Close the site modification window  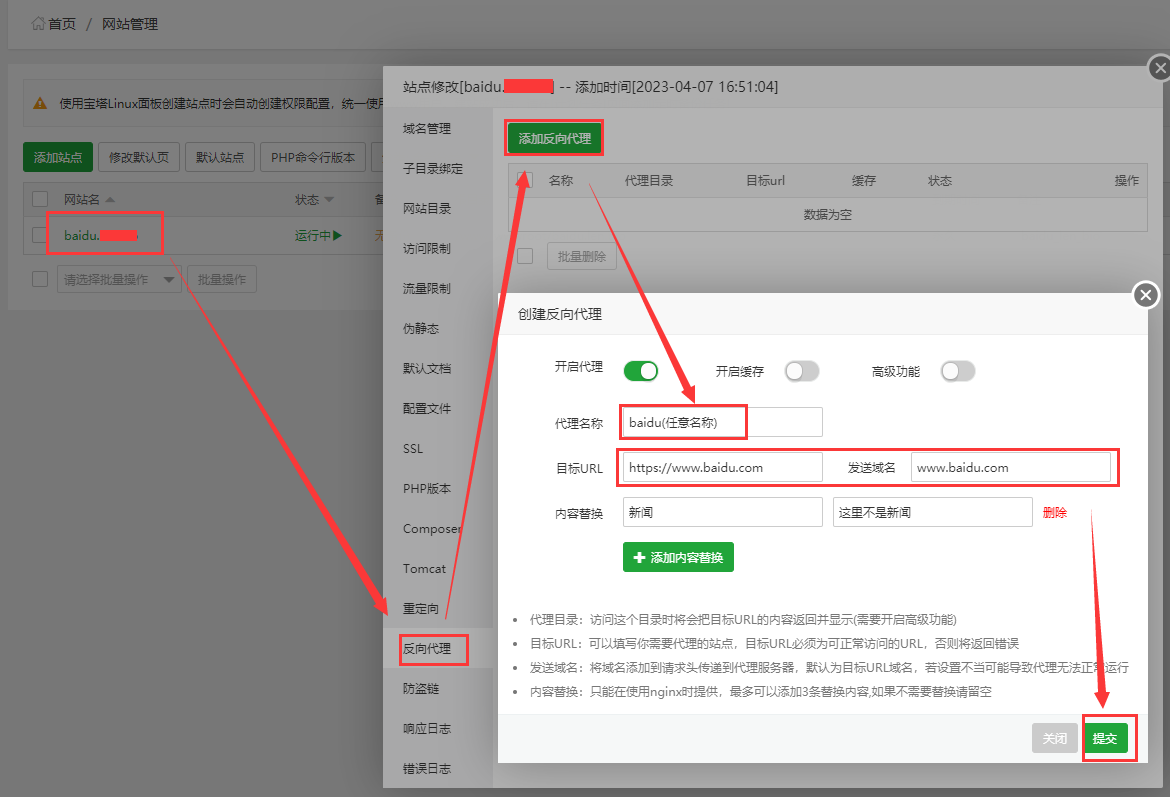(1159, 68)
